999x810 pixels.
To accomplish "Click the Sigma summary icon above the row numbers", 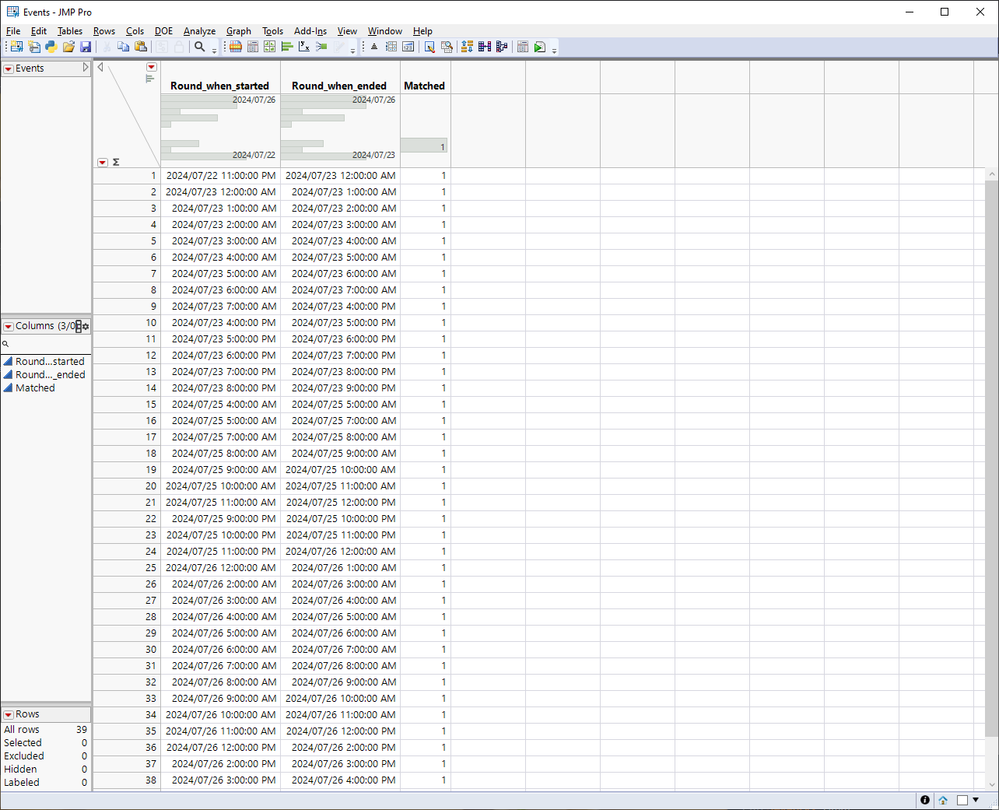I will coord(116,161).
